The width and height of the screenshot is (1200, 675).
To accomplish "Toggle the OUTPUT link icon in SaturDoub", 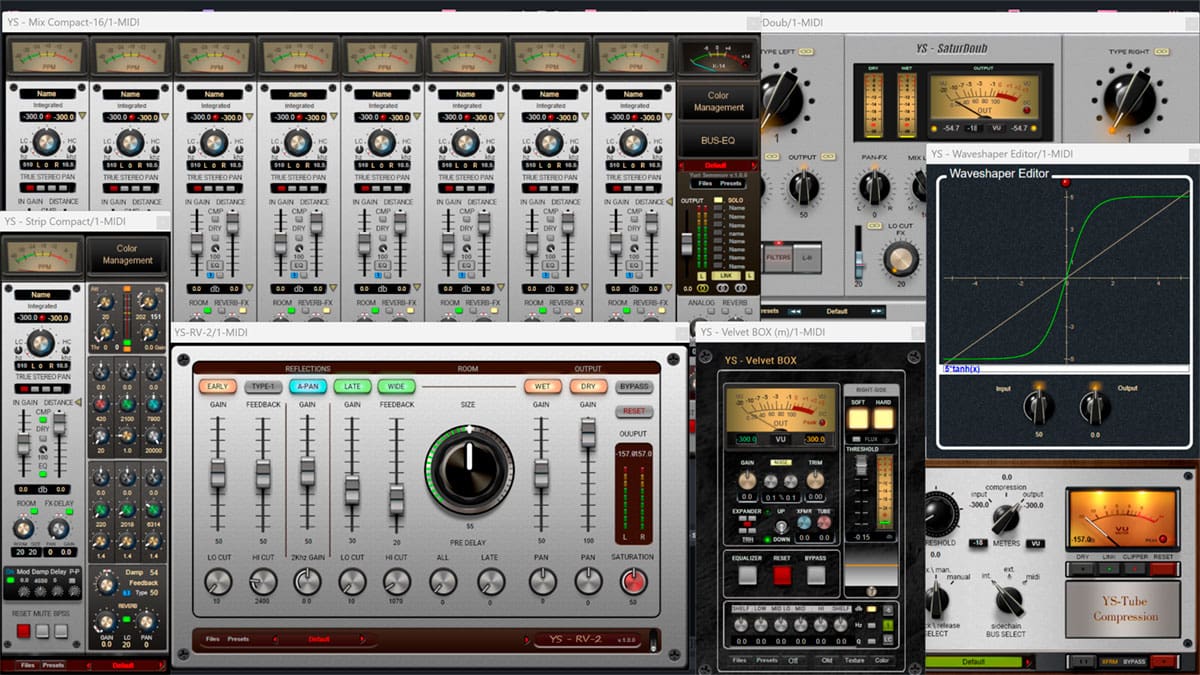I will click(x=827, y=157).
